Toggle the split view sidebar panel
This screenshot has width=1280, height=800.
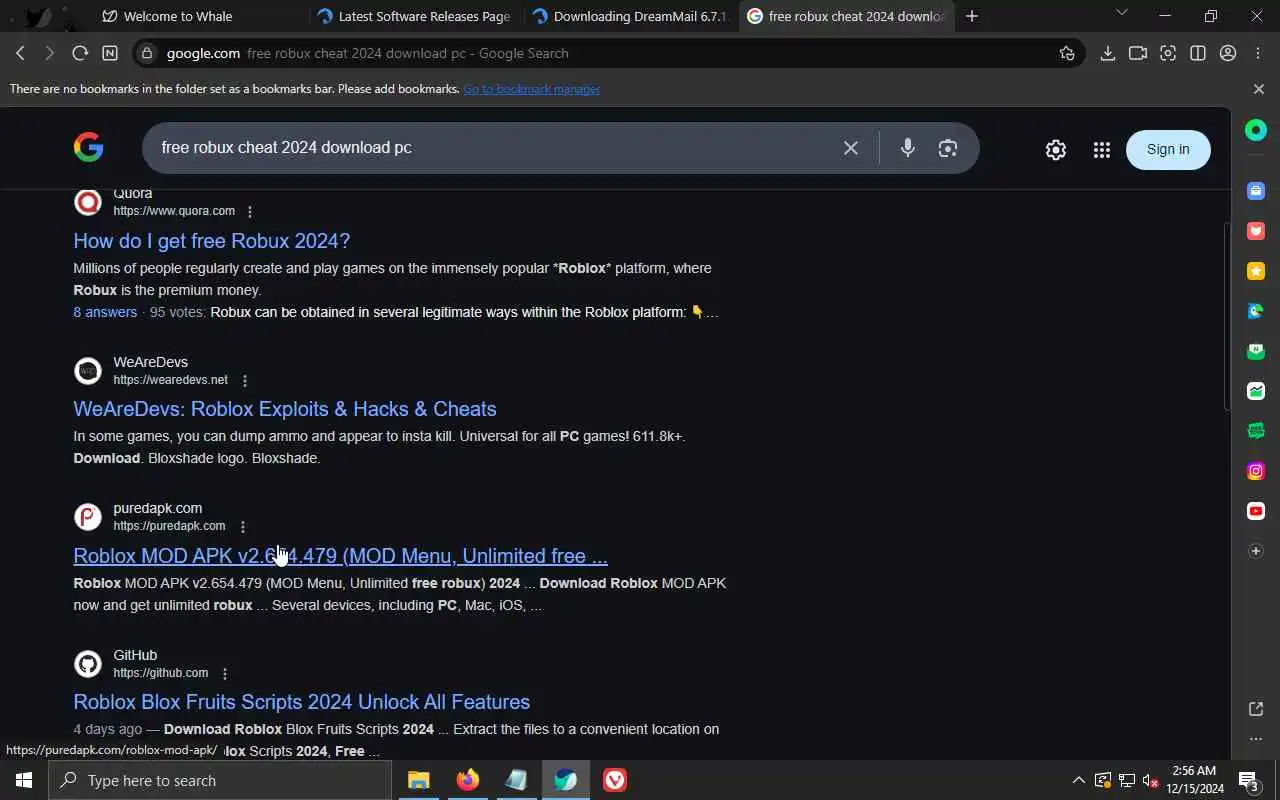click(x=1198, y=53)
